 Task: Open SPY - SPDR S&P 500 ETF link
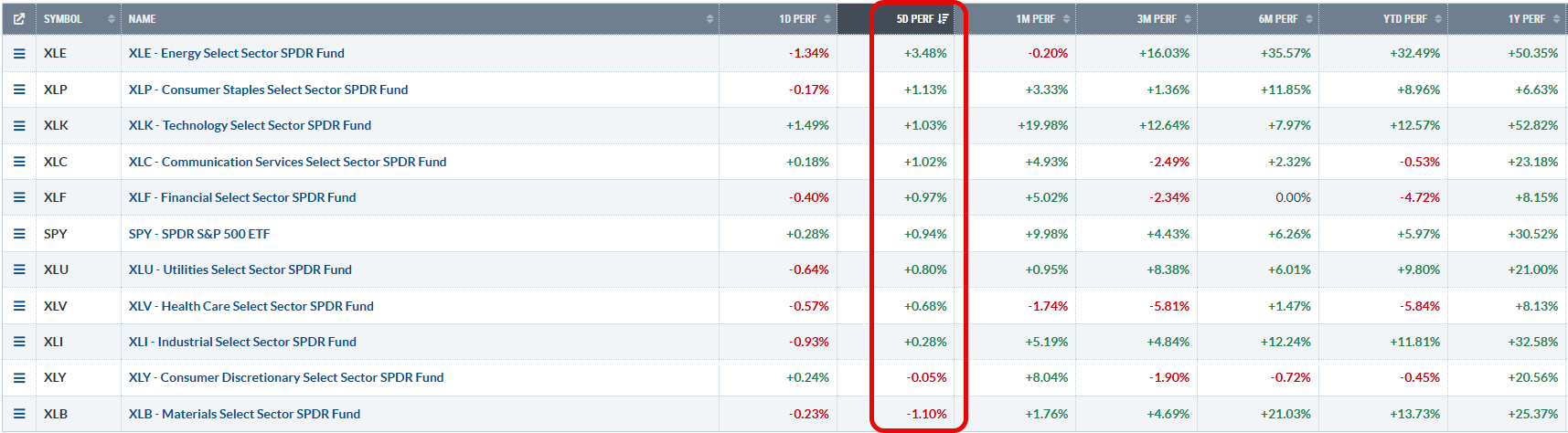199,234
